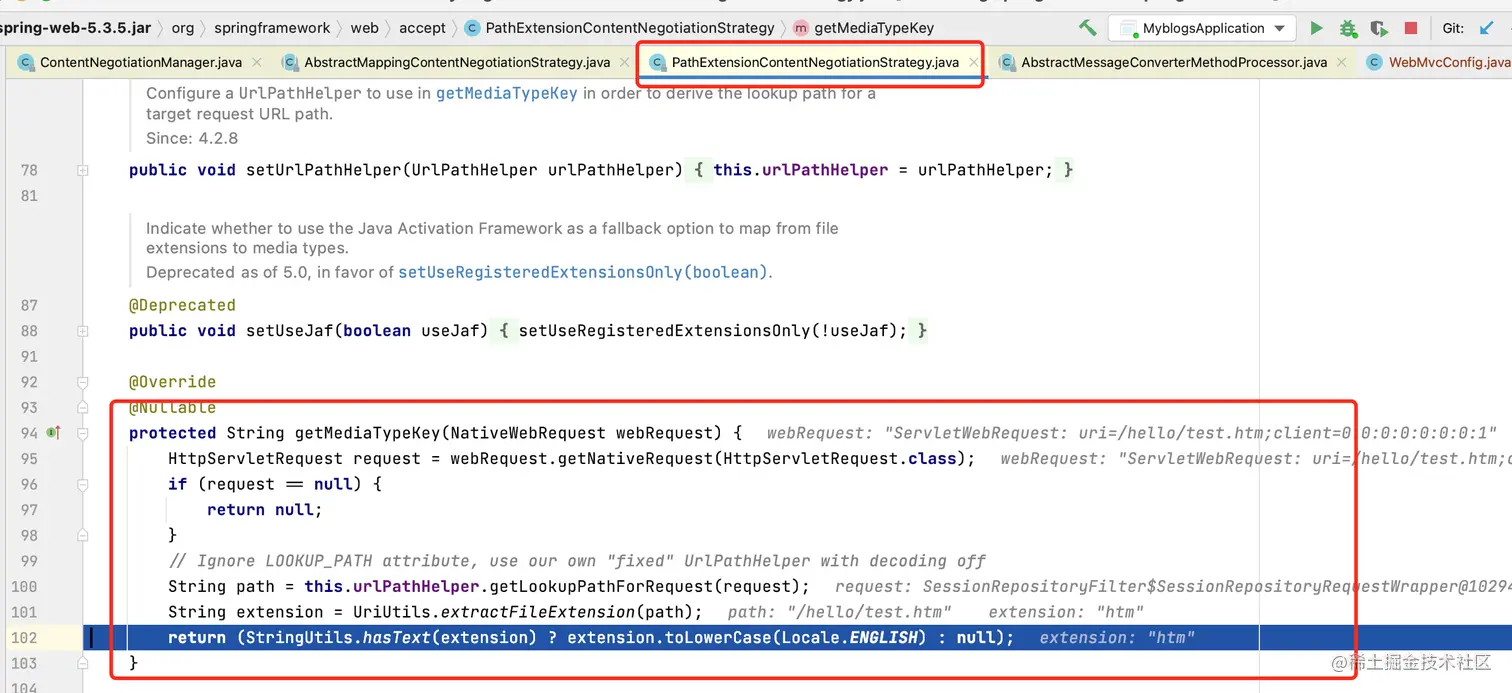Open MyblogsApplication run configuration dropdown
The width and height of the screenshot is (1512, 693).
[1202, 28]
